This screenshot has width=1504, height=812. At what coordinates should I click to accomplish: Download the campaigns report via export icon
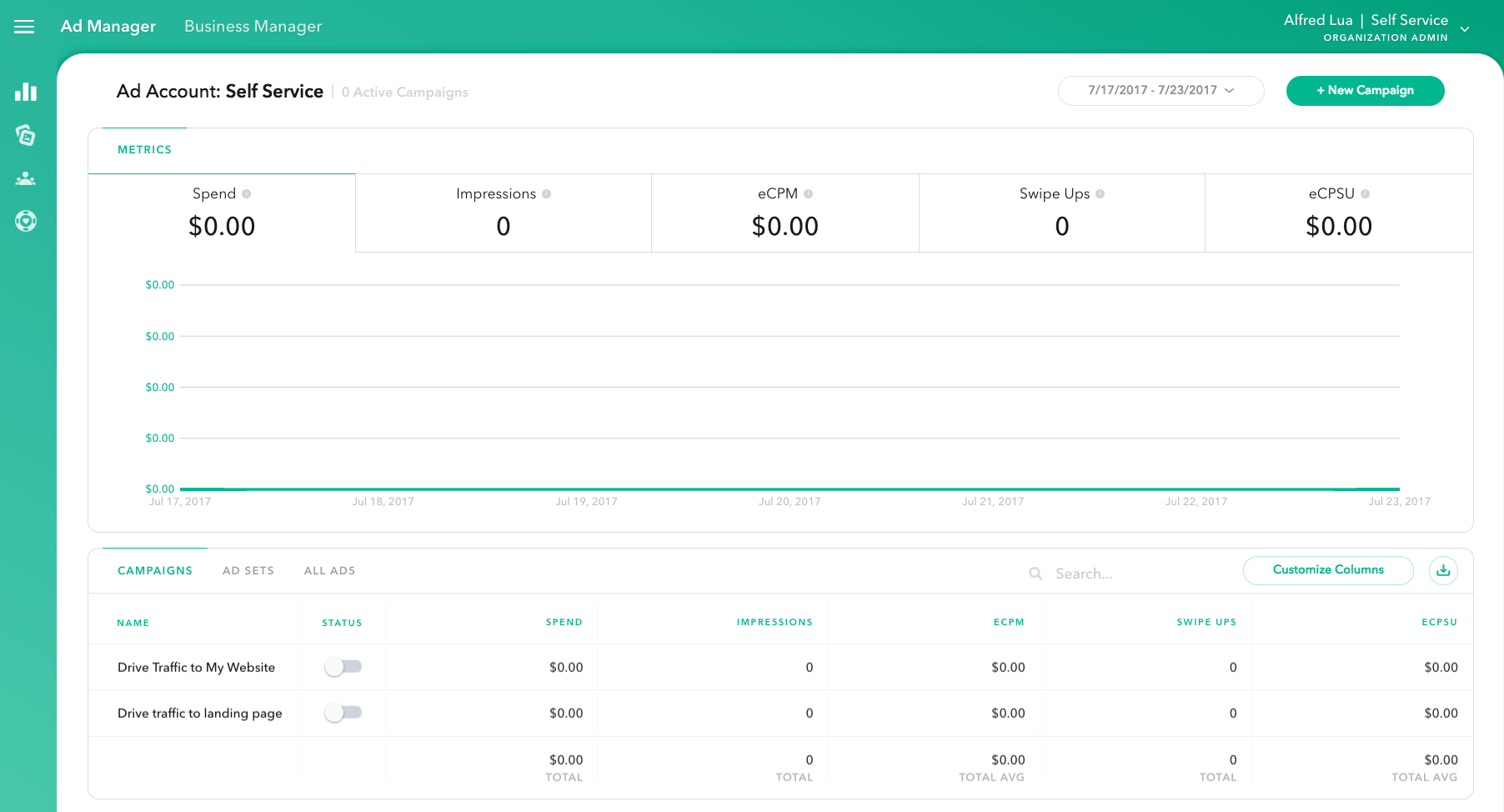coord(1443,570)
